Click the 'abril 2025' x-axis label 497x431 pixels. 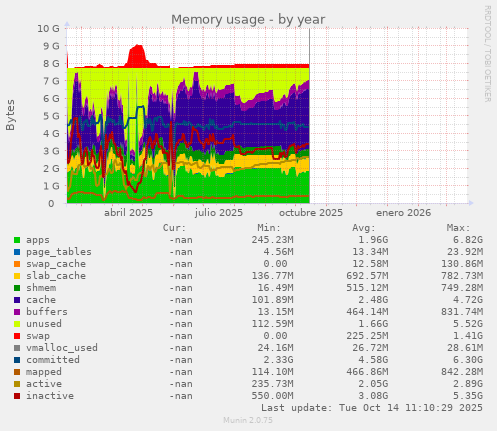[x=128, y=213]
